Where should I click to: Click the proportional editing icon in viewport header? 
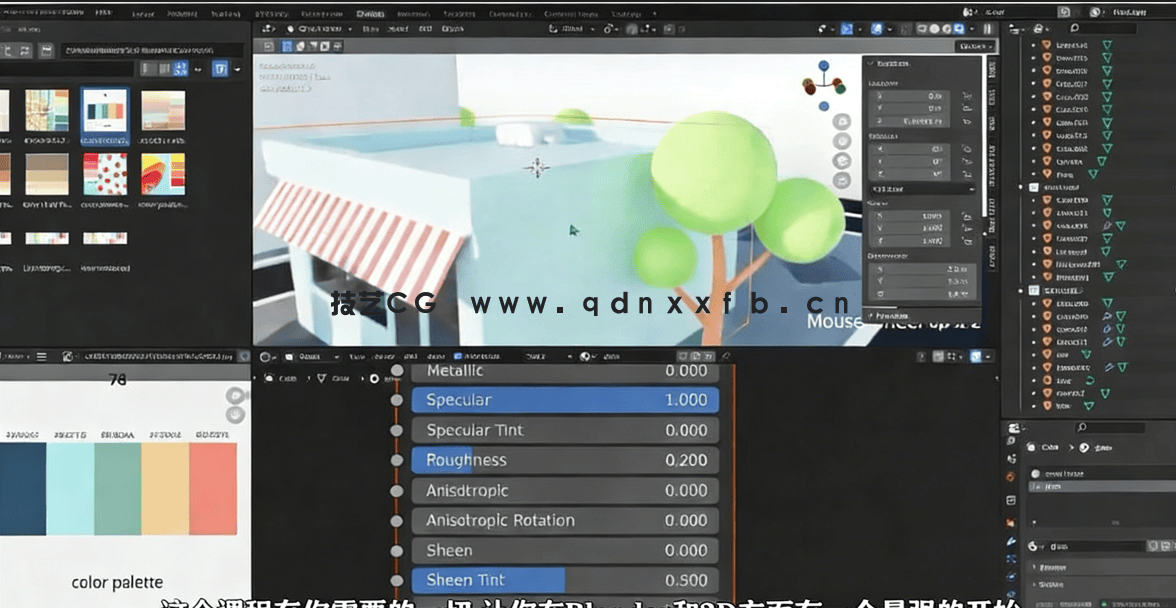coord(633,28)
